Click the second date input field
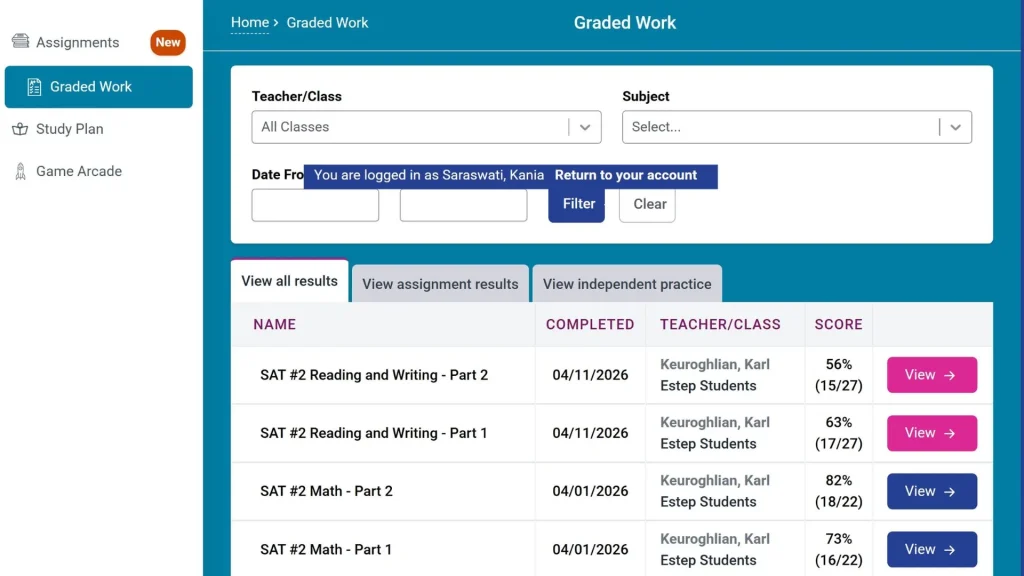 tap(464, 205)
